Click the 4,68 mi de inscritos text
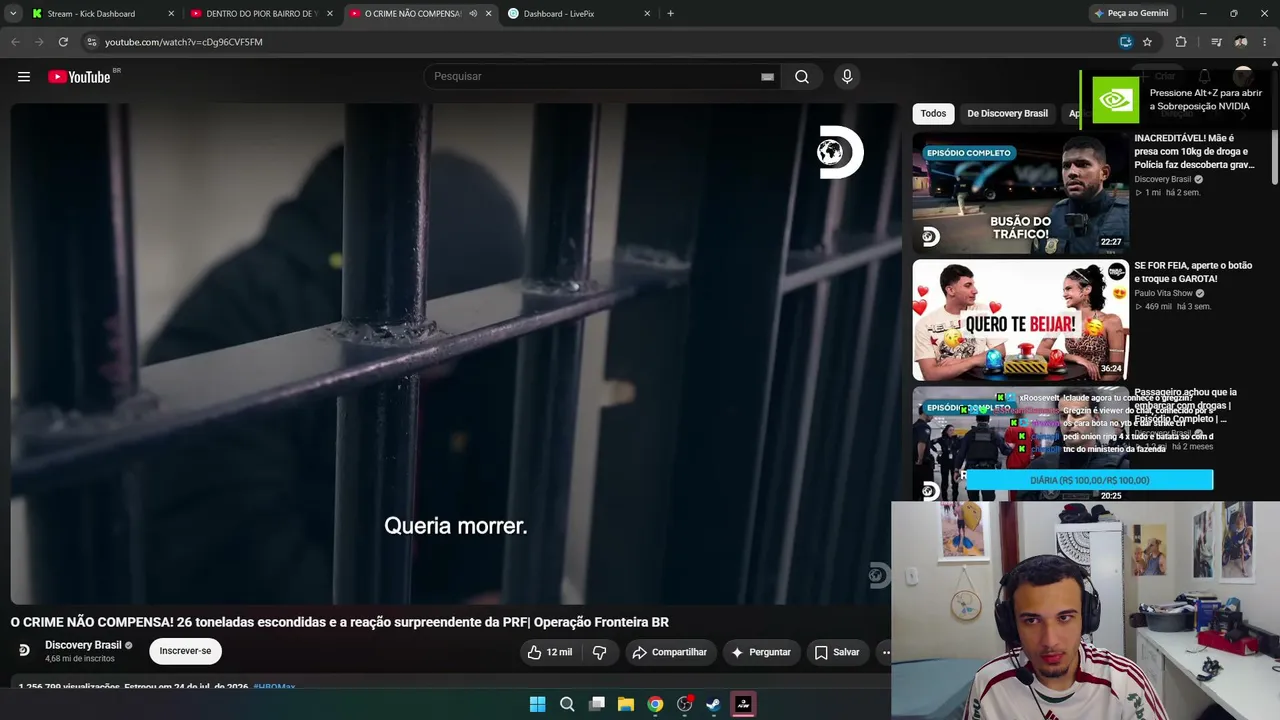The width and height of the screenshot is (1280, 720). pos(80,659)
